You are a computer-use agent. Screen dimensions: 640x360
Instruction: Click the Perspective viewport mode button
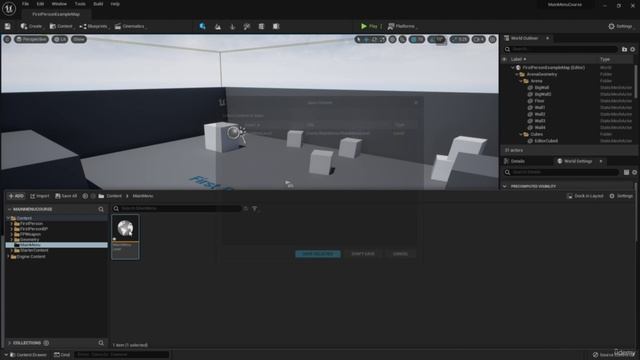pyautogui.click(x=31, y=39)
